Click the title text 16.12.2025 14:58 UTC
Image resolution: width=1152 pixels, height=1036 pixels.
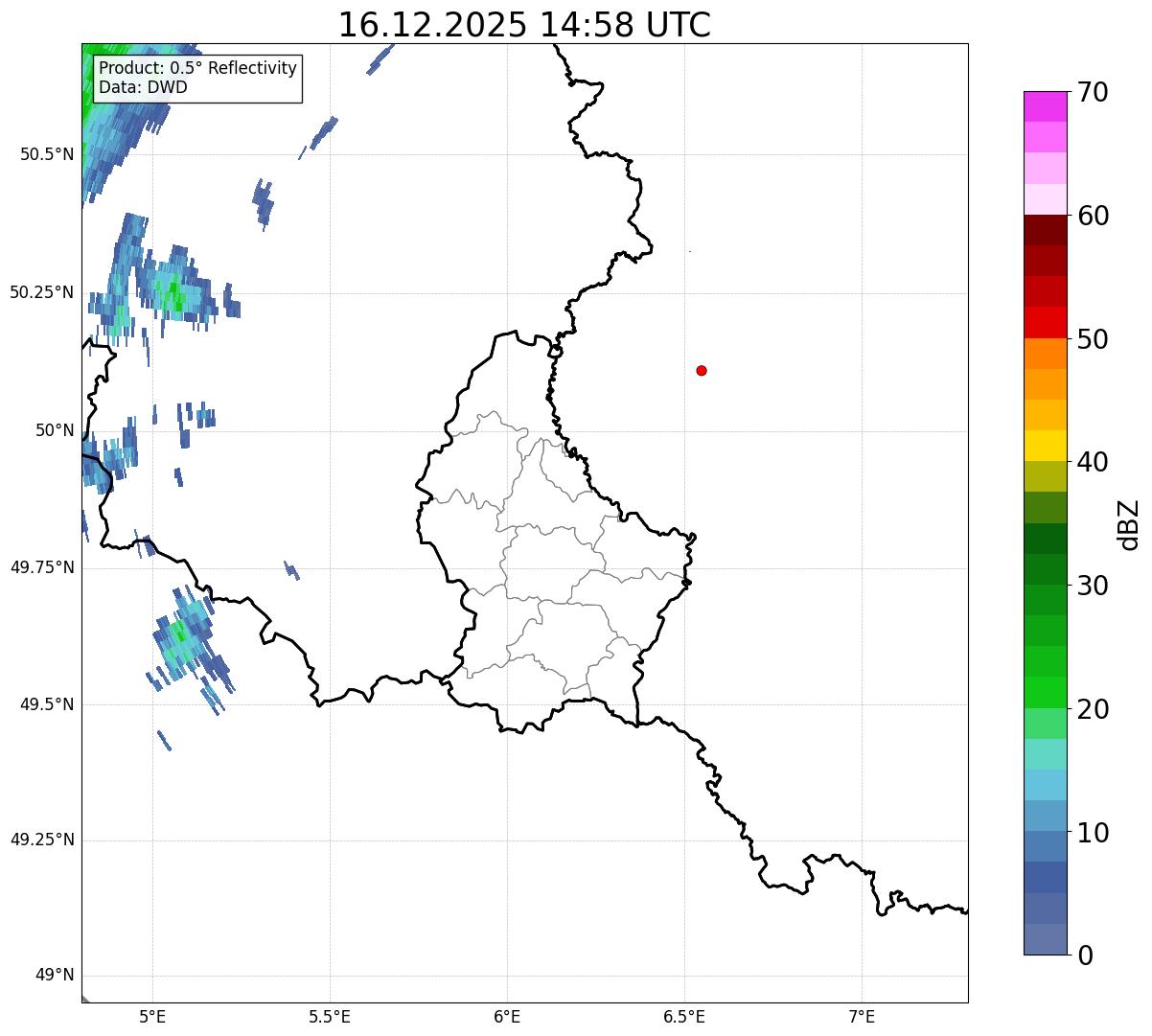coord(524,25)
